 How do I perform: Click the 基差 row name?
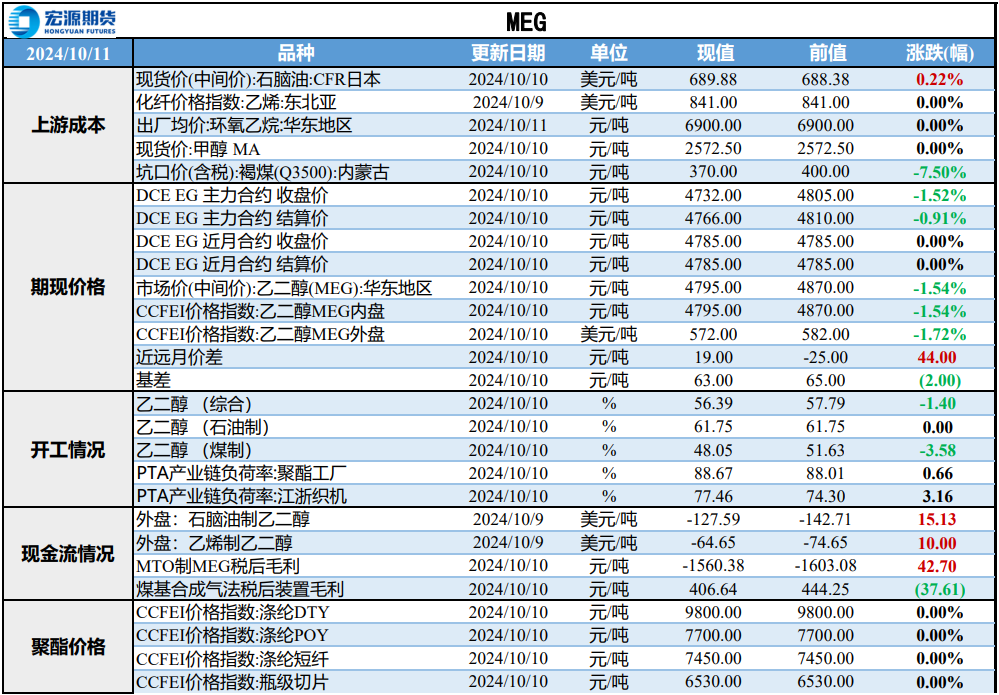pos(154,380)
